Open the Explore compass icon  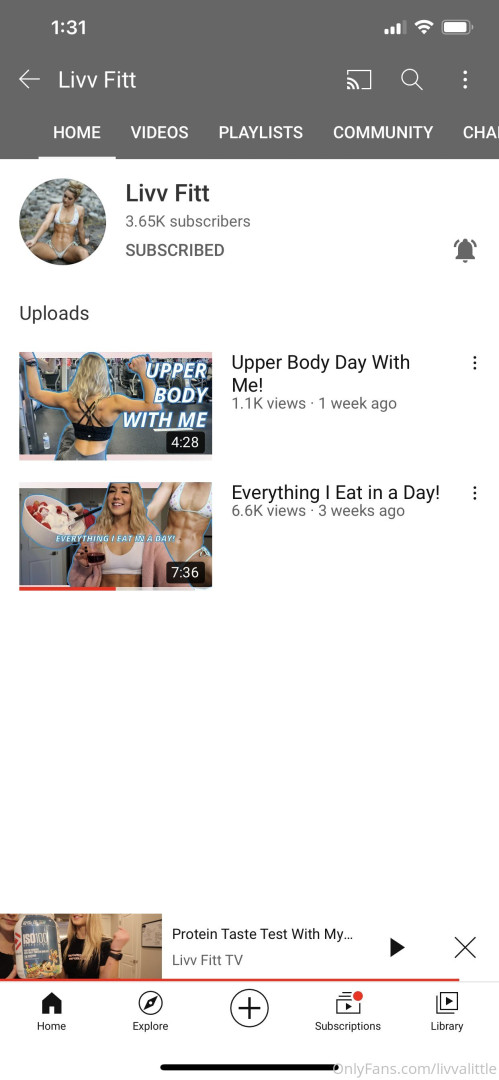(150, 1012)
